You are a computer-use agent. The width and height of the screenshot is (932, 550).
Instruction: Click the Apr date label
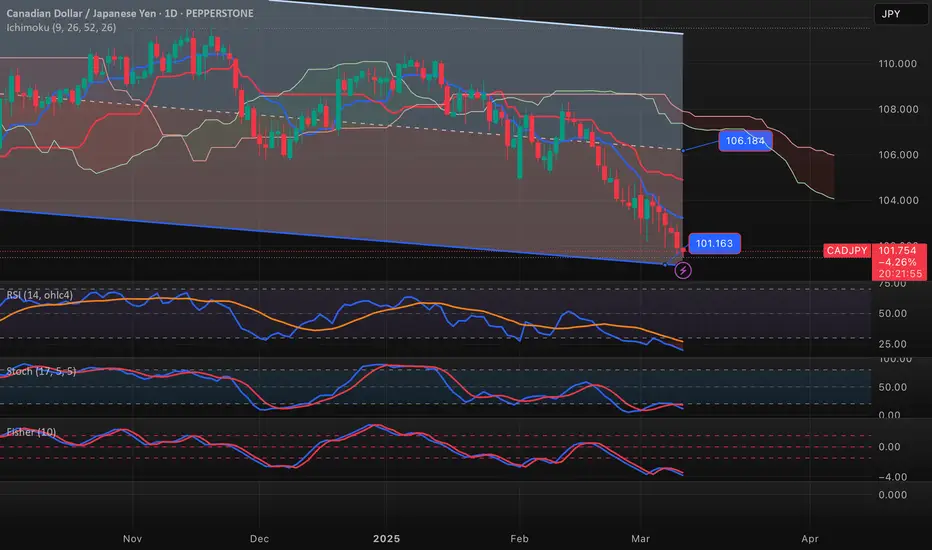(x=810, y=539)
